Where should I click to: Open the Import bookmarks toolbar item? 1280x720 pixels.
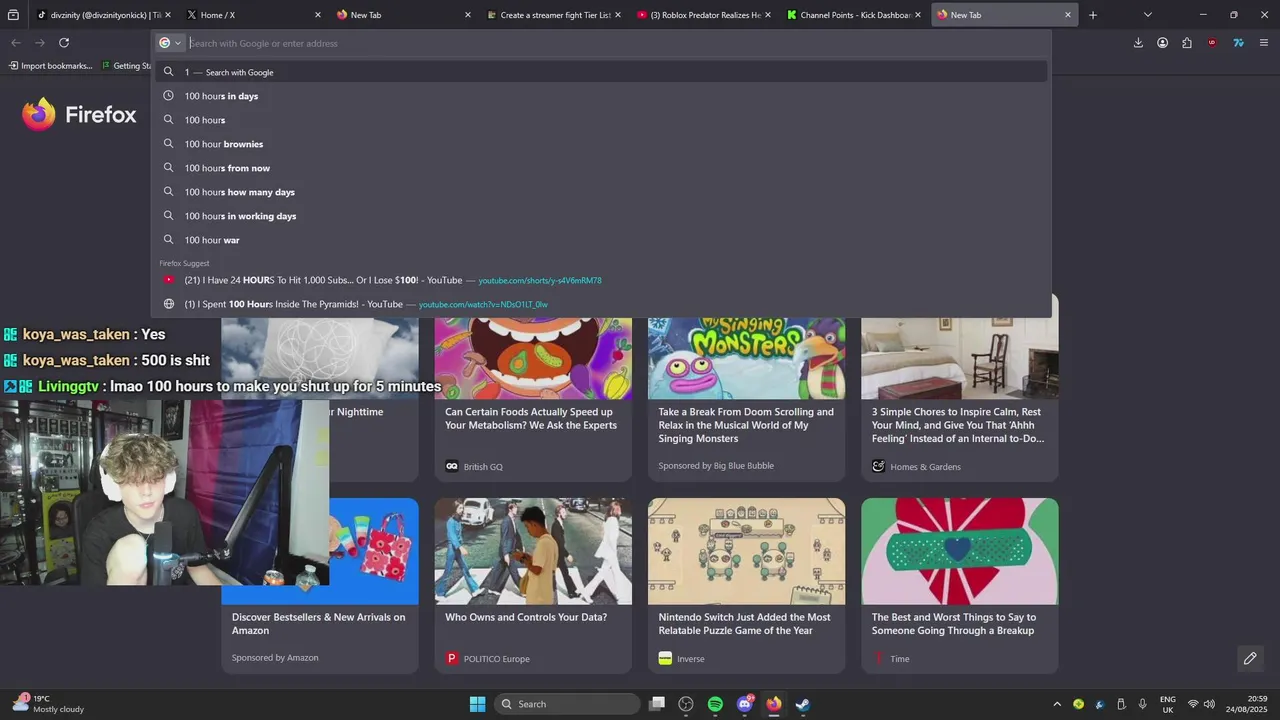(50, 66)
